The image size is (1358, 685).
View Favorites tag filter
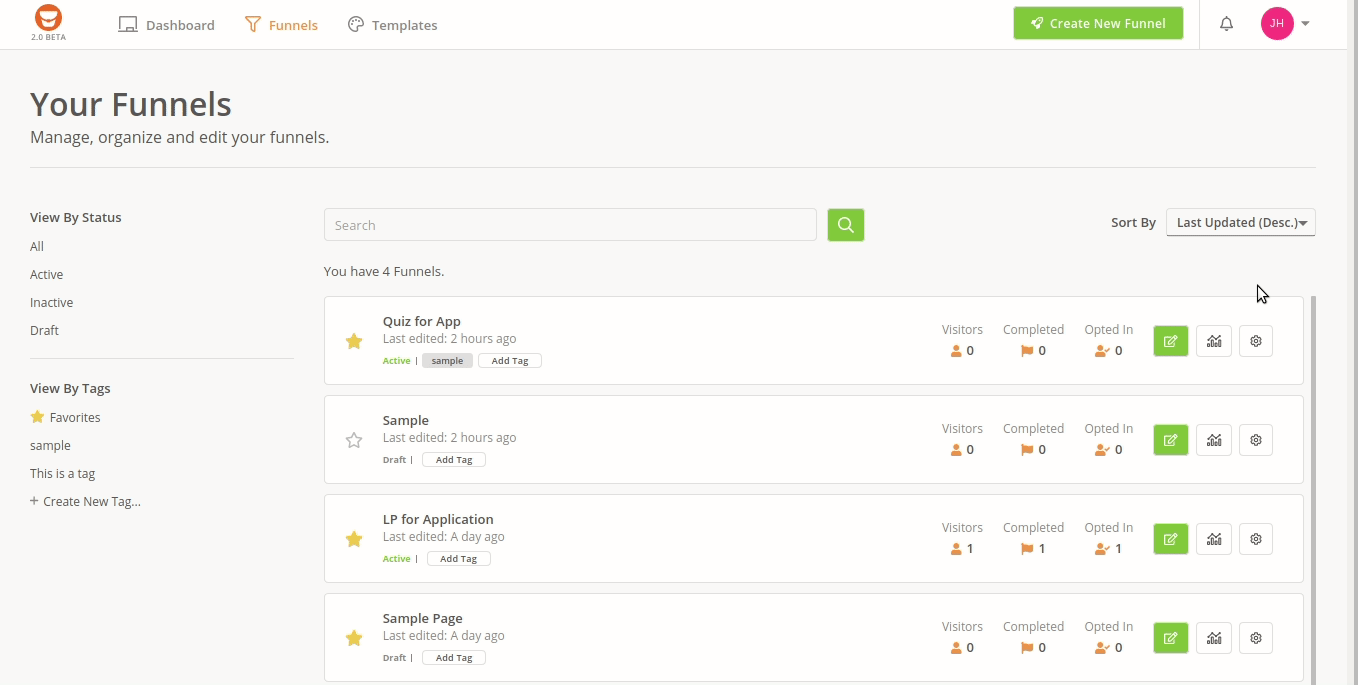pyautogui.click(x=66, y=417)
